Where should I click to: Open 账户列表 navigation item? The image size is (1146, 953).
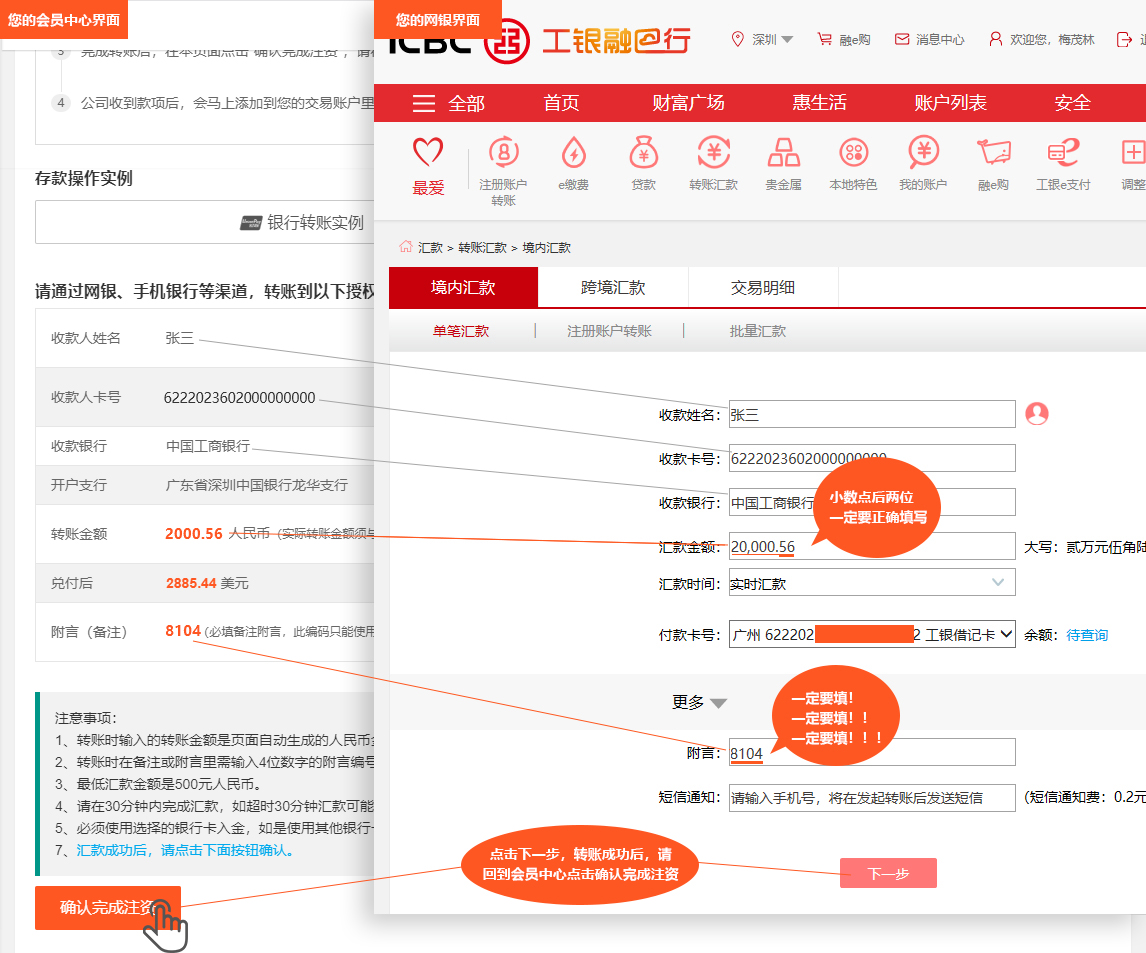[x=950, y=103]
